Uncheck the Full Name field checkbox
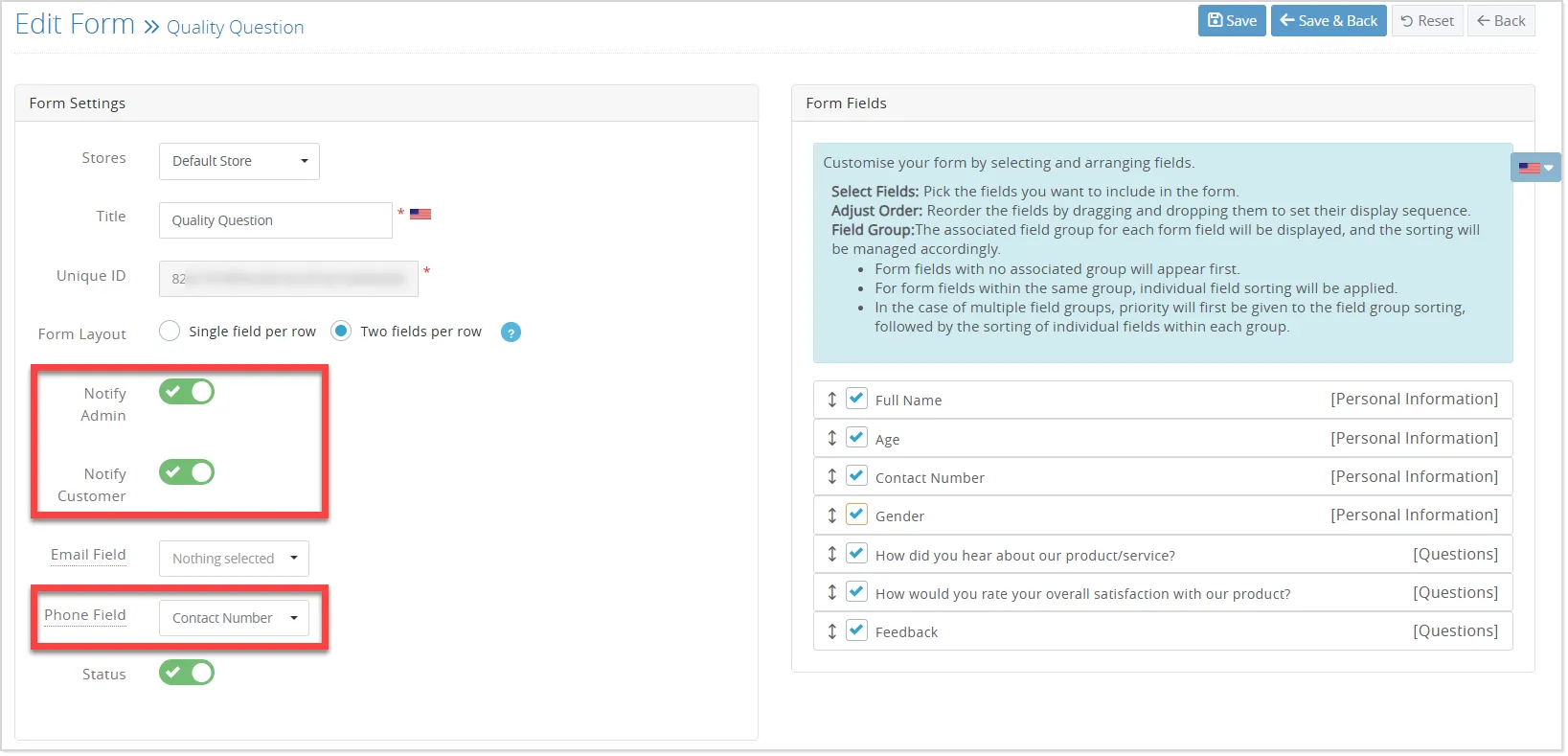Viewport: 1568px width, 756px height. pyautogui.click(x=857, y=399)
